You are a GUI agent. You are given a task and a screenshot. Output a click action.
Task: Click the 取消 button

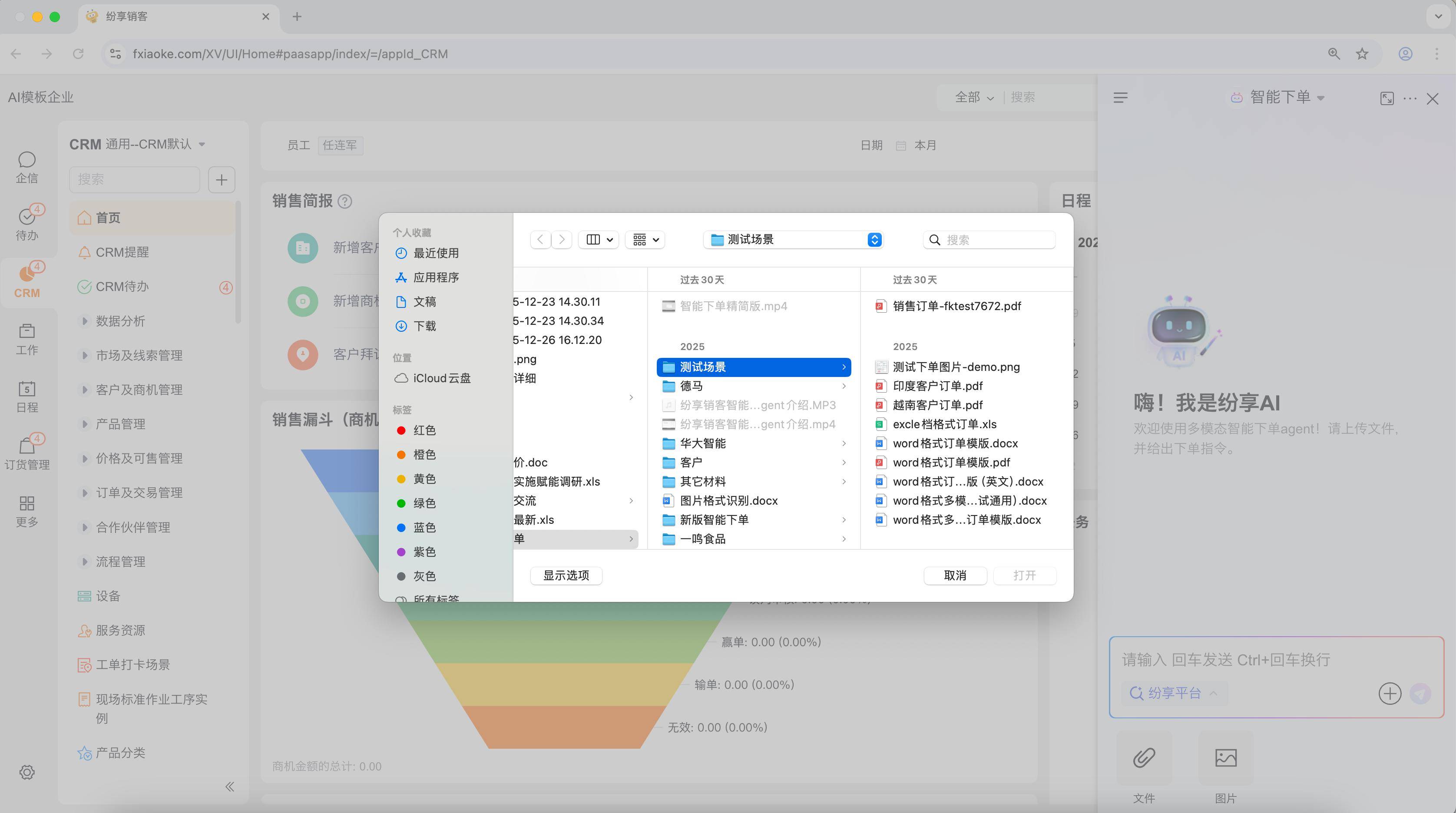point(955,575)
